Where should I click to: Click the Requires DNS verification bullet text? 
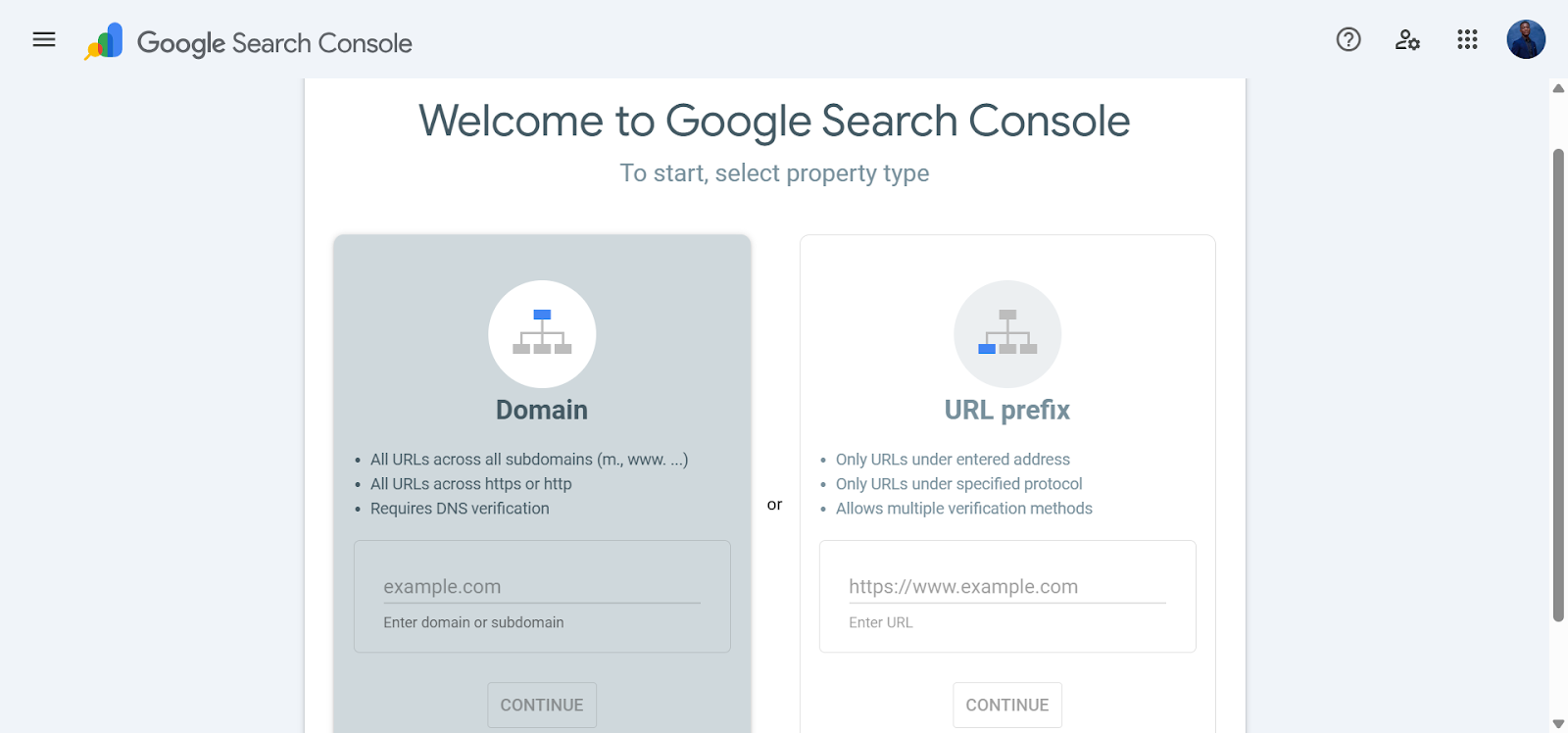(x=460, y=509)
